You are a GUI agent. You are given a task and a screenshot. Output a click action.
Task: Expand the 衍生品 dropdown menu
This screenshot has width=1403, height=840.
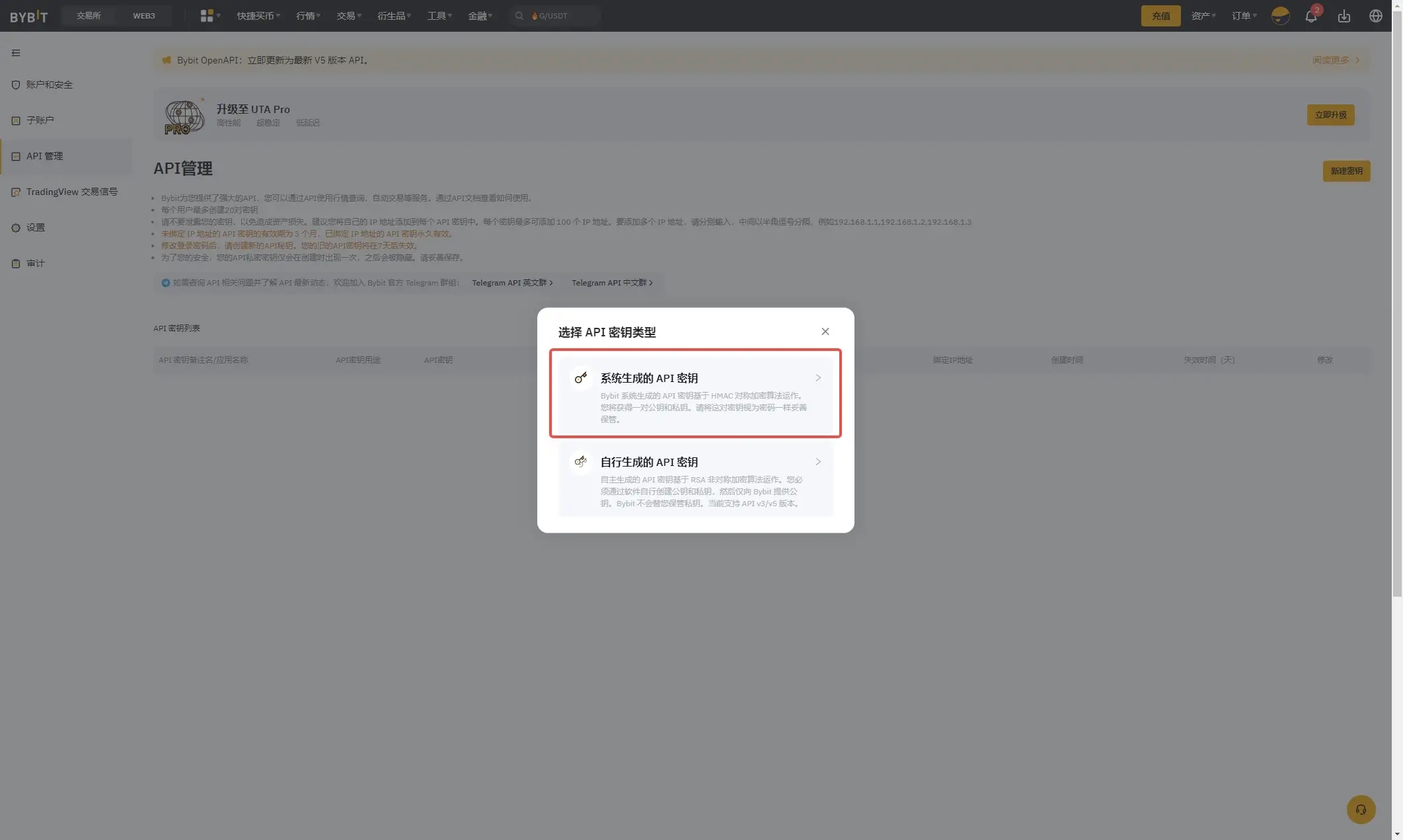pos(394,16)
